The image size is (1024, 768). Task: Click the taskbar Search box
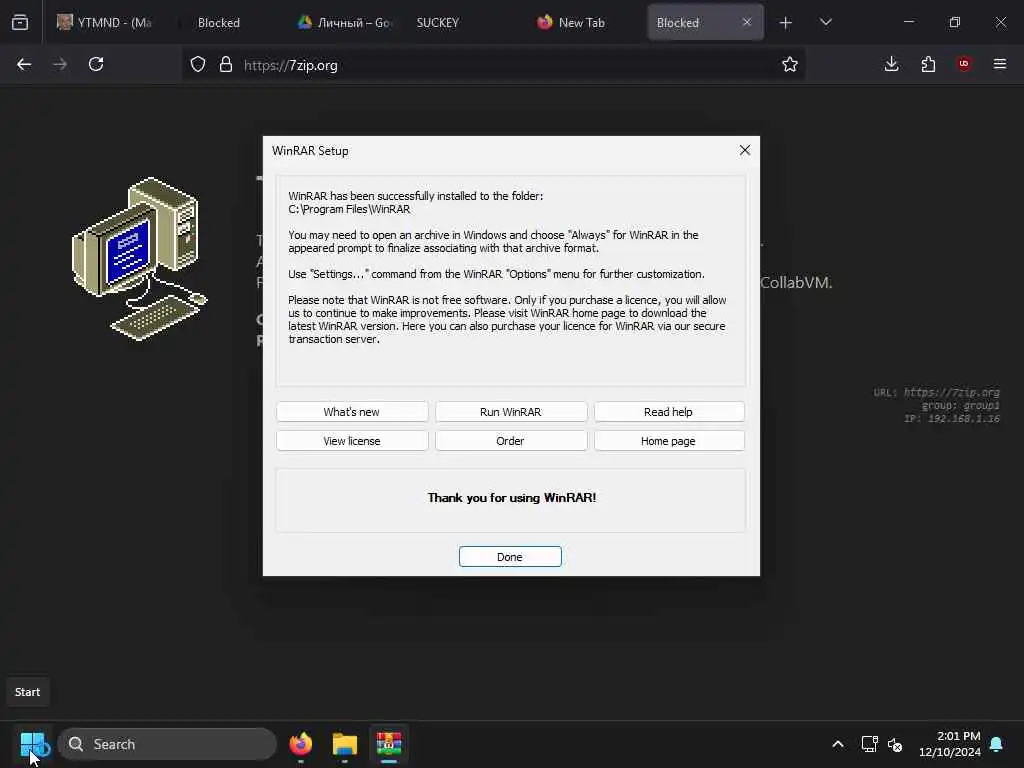pos(167,744)
